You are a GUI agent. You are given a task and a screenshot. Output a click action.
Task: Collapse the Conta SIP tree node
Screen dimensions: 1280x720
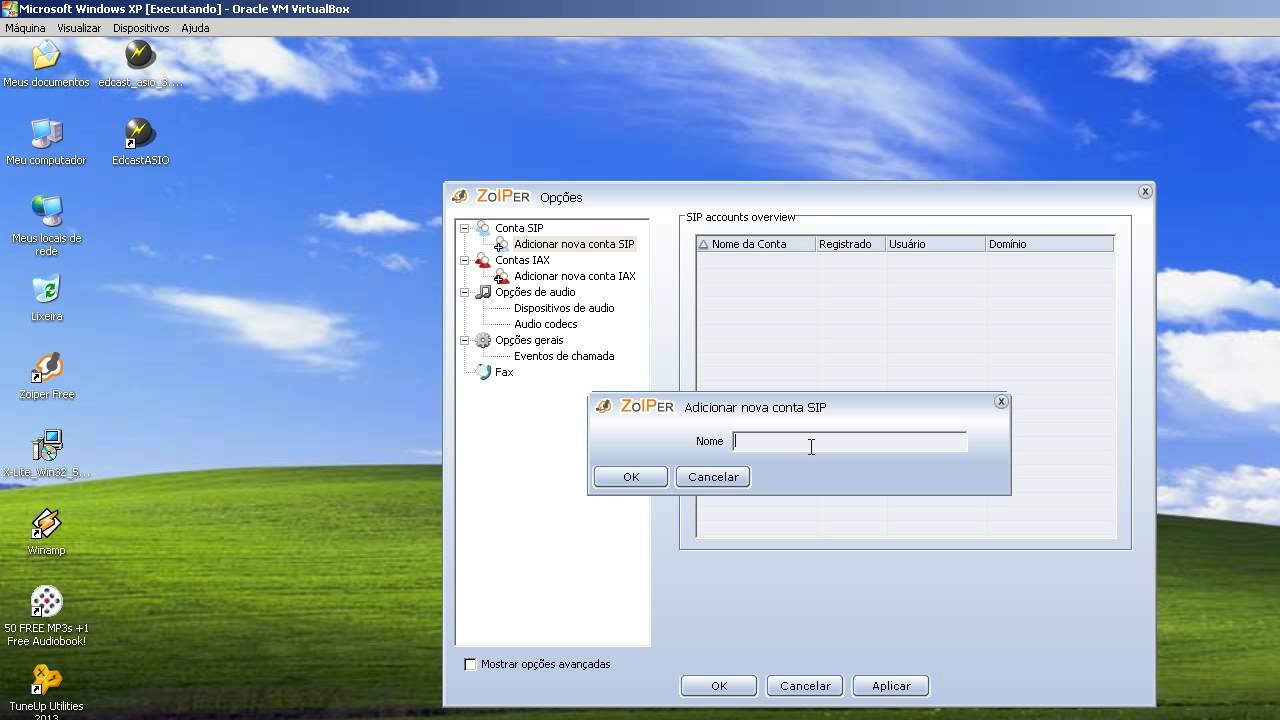(464, 228)
